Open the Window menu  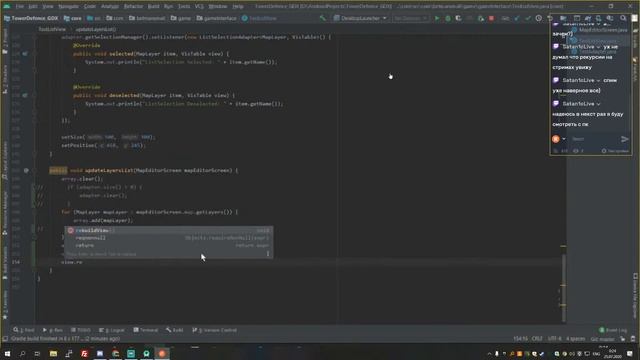[x=218, y=7]
